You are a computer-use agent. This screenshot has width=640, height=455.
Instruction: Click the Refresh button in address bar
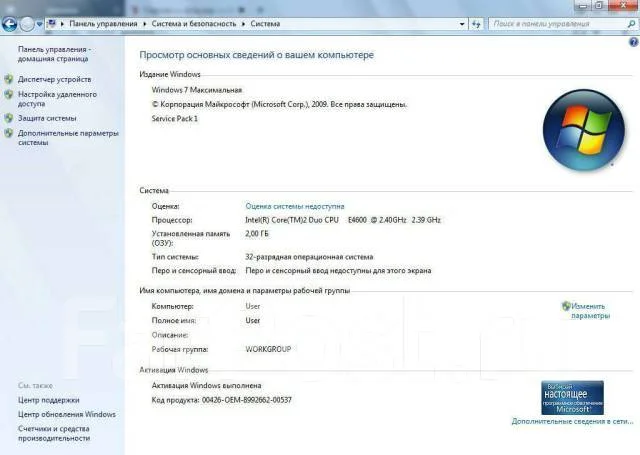(476, 24)
